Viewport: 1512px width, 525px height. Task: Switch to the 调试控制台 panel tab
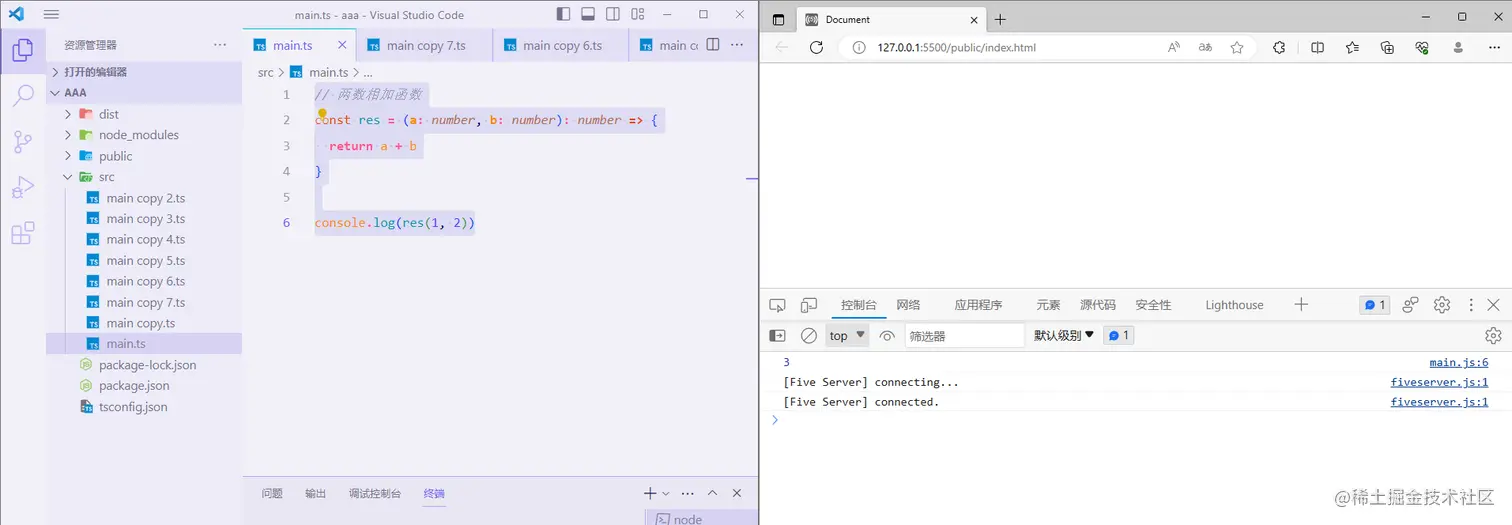tap(375, 493)
